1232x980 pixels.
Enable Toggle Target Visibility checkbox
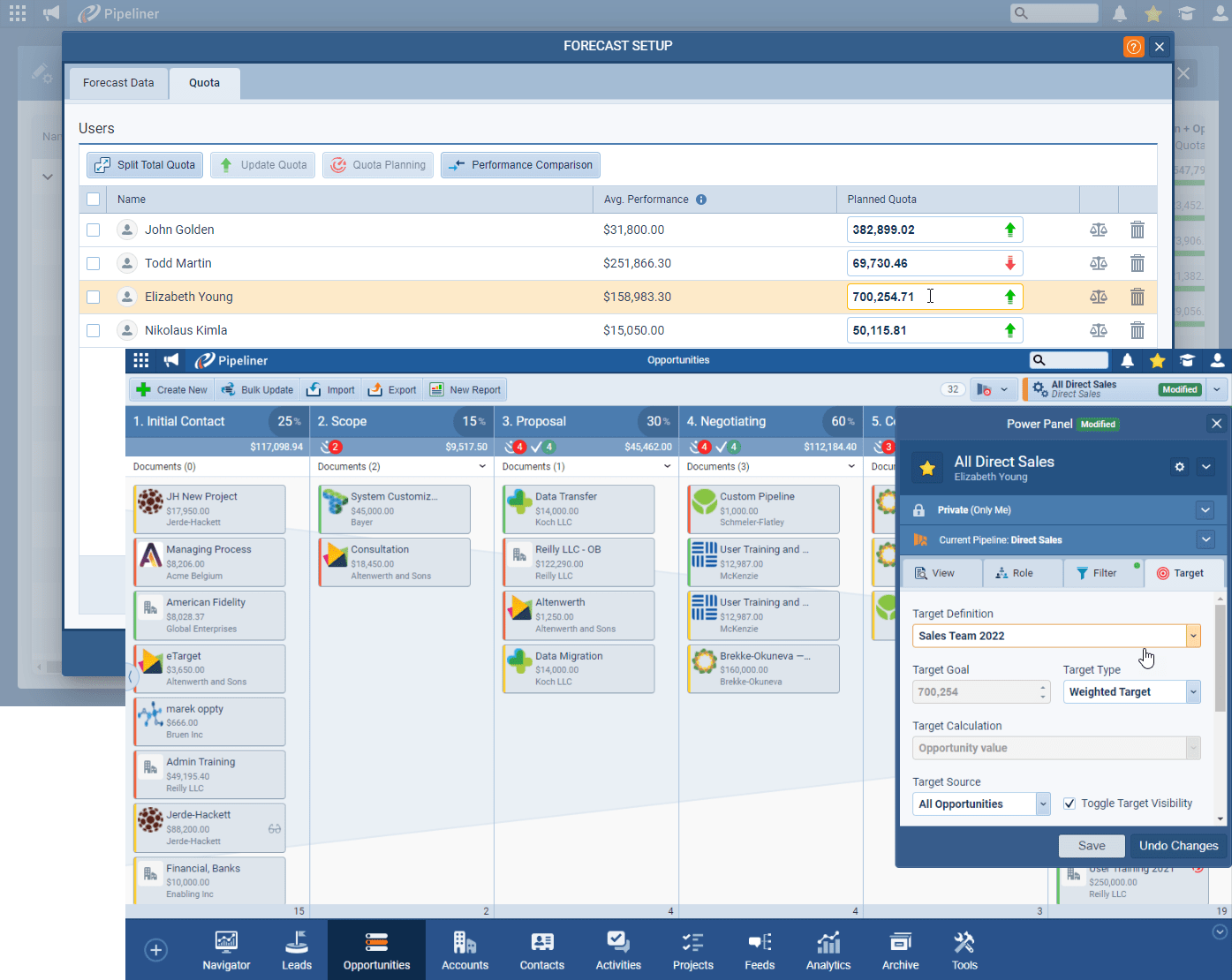1069,803
